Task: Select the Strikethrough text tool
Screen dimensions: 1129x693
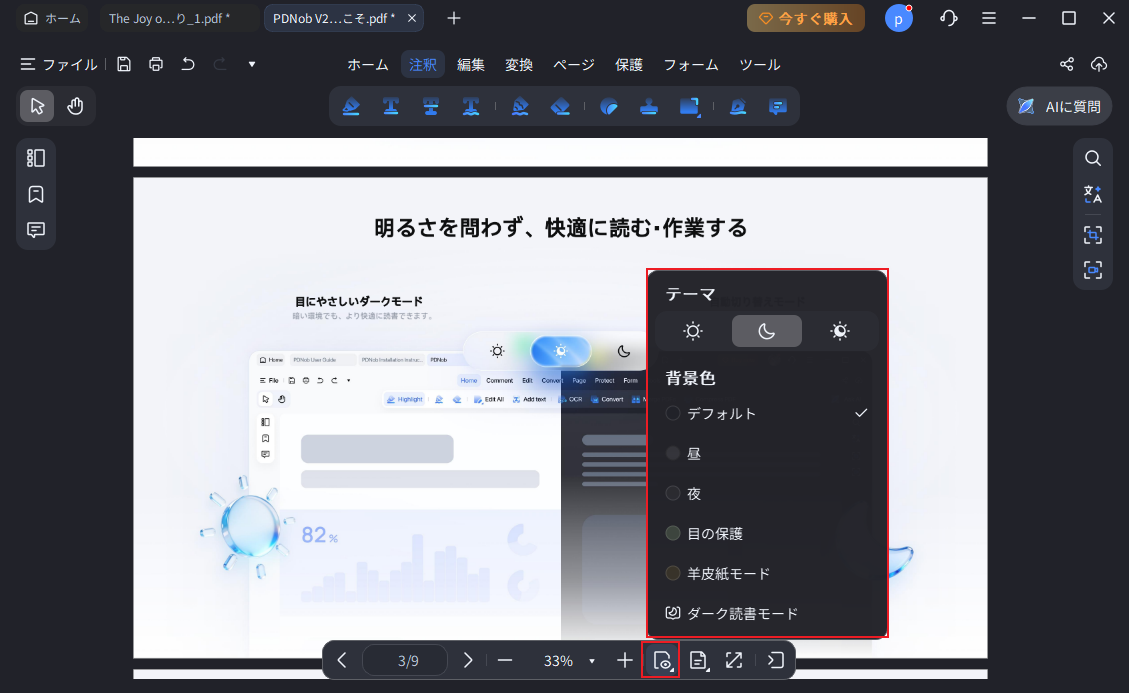Action: [430, 105]
